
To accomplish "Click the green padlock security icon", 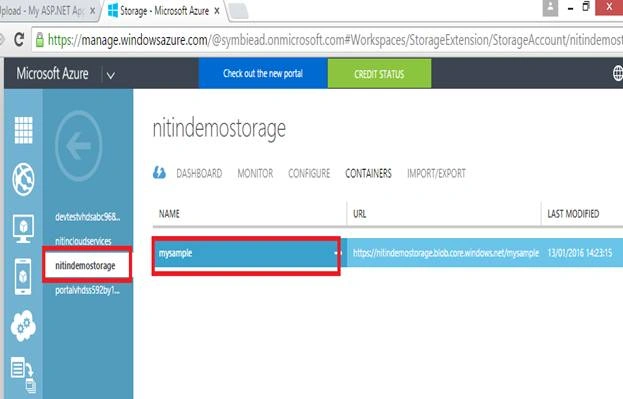I will (39, 40).
